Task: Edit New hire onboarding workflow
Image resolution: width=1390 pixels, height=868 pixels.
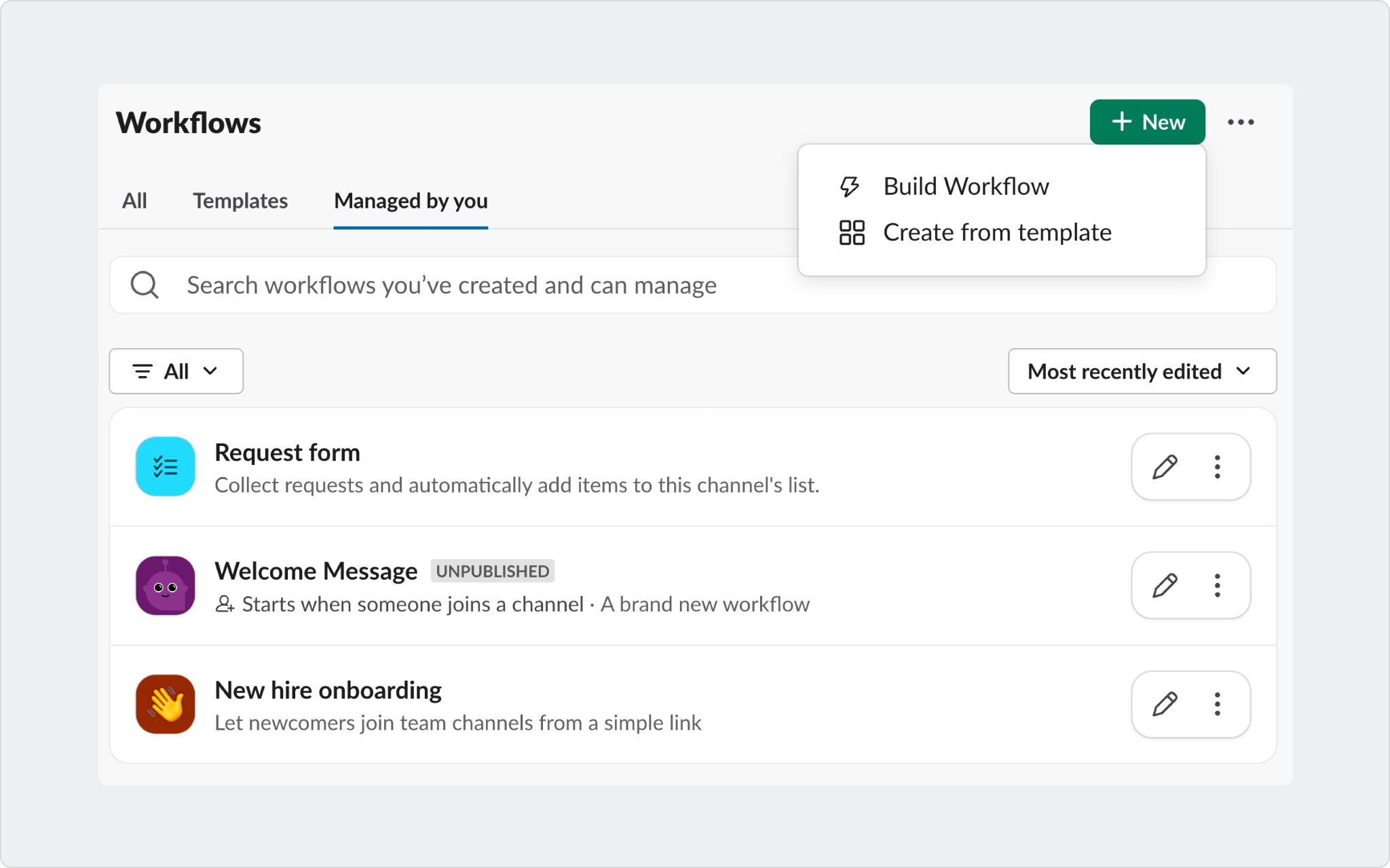Action: coord(1165,704)
